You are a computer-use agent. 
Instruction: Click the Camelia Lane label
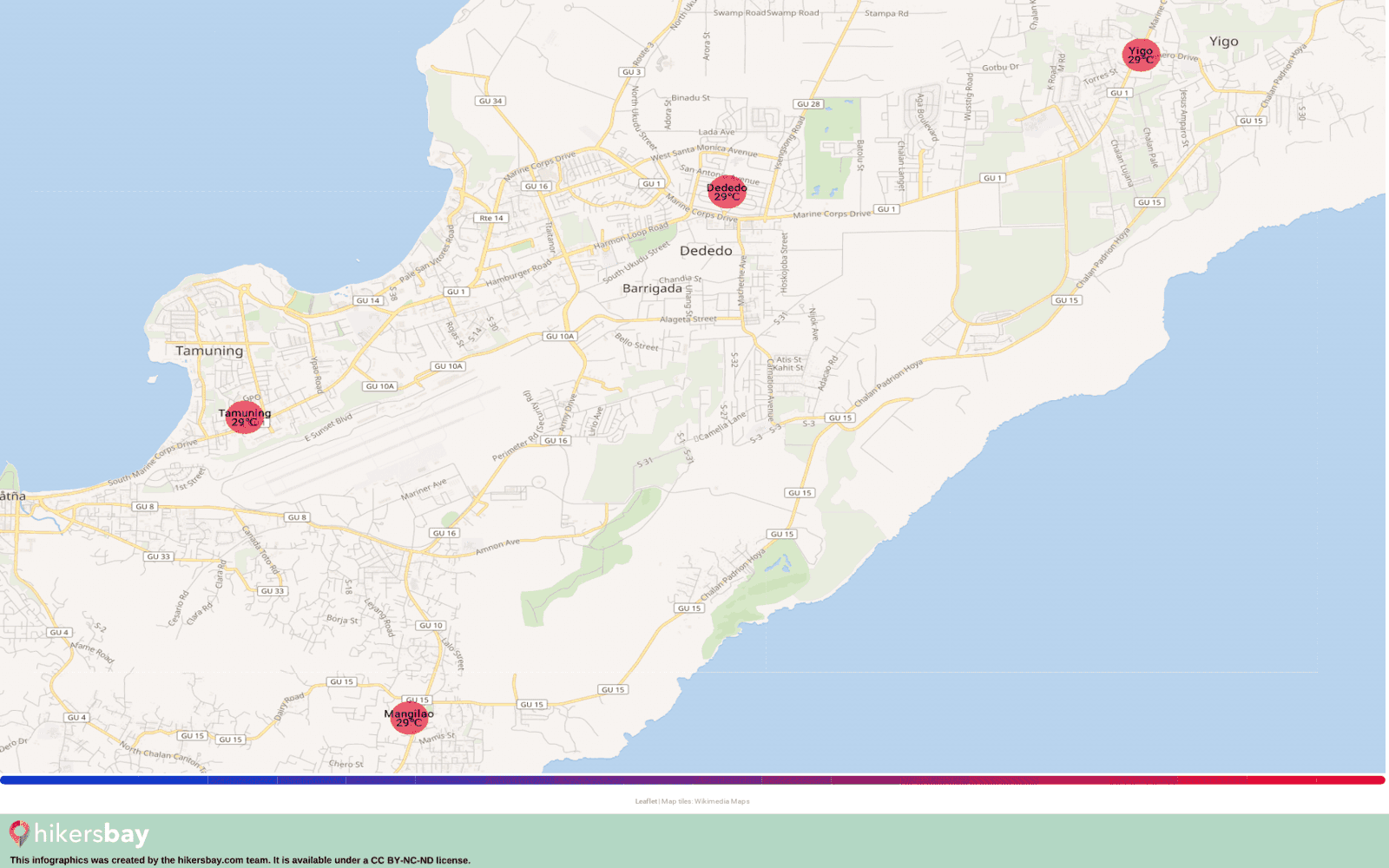722,424
